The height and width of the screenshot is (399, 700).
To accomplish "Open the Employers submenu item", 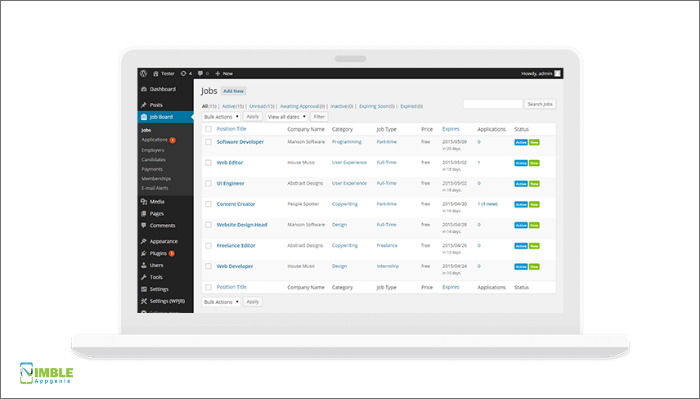I will [153, 150].
